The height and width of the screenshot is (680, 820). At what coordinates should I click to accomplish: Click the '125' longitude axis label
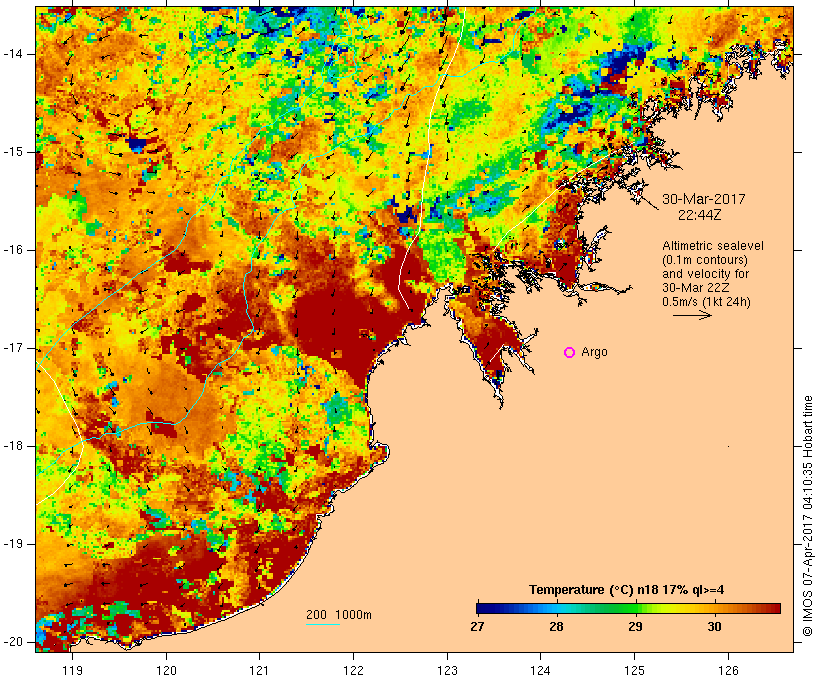635,671
